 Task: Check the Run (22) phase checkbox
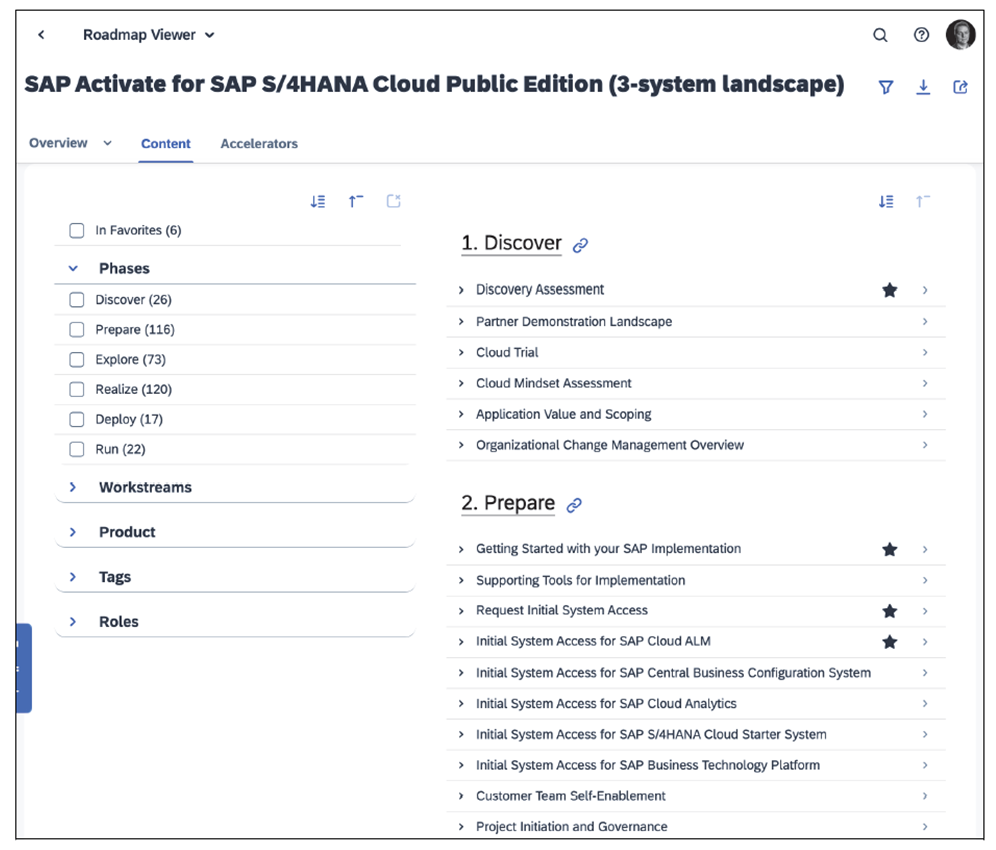tap(77, 449)
